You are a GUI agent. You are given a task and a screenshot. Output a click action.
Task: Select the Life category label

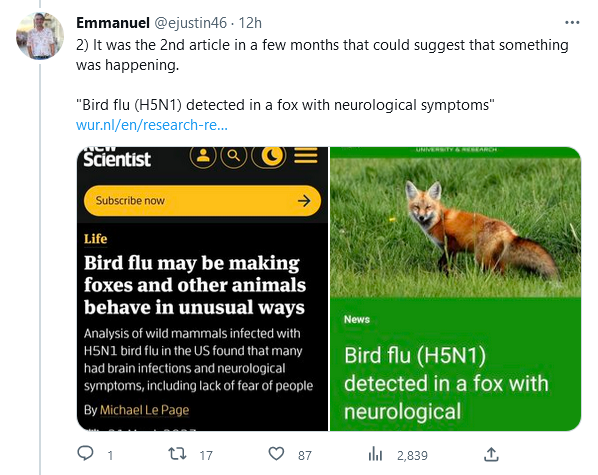click(x=95, y=239)
